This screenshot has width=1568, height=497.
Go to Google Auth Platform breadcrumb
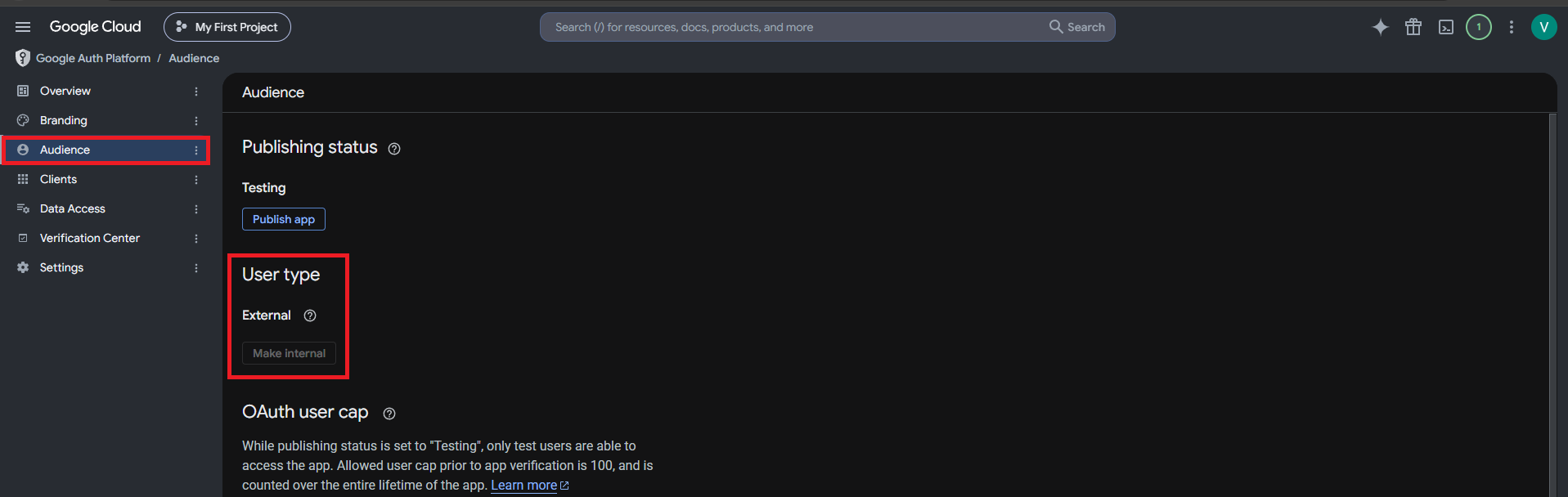pos(93,58)
